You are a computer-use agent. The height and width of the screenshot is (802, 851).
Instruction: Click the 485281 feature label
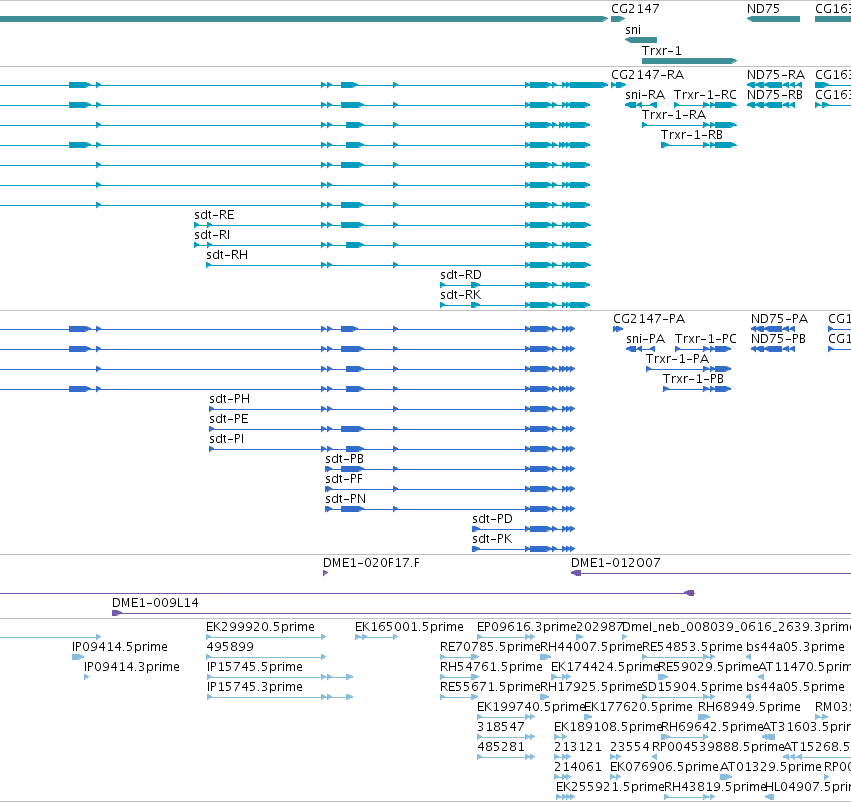point(501,748)
